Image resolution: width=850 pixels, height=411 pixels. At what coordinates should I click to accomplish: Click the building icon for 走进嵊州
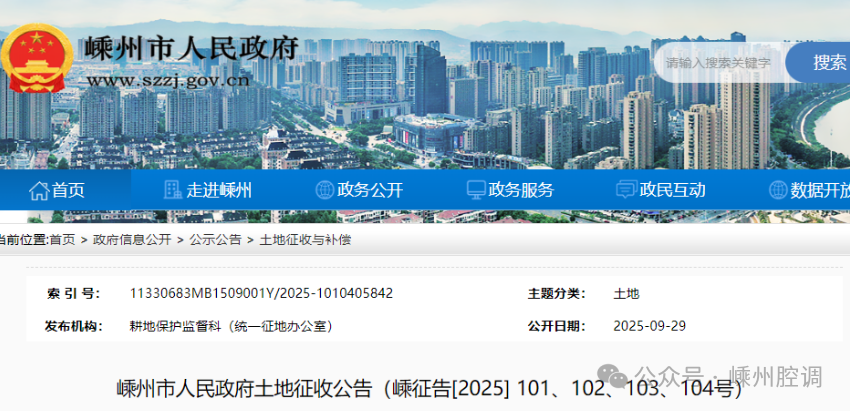point(173,190)
